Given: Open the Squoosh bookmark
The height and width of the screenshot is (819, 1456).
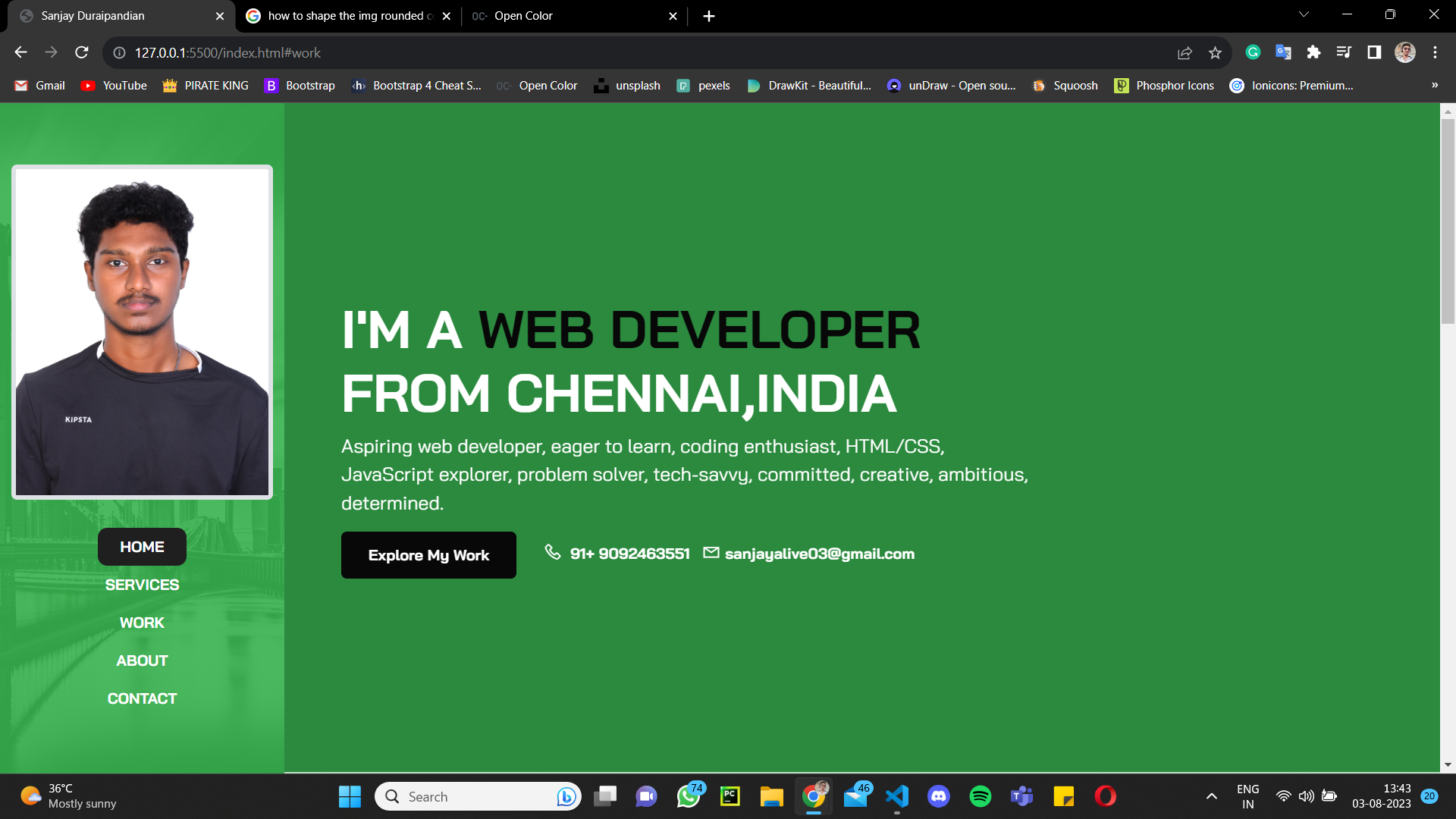Looking at the screenshot, I should pyautogui.click(x=1065, y=86).
